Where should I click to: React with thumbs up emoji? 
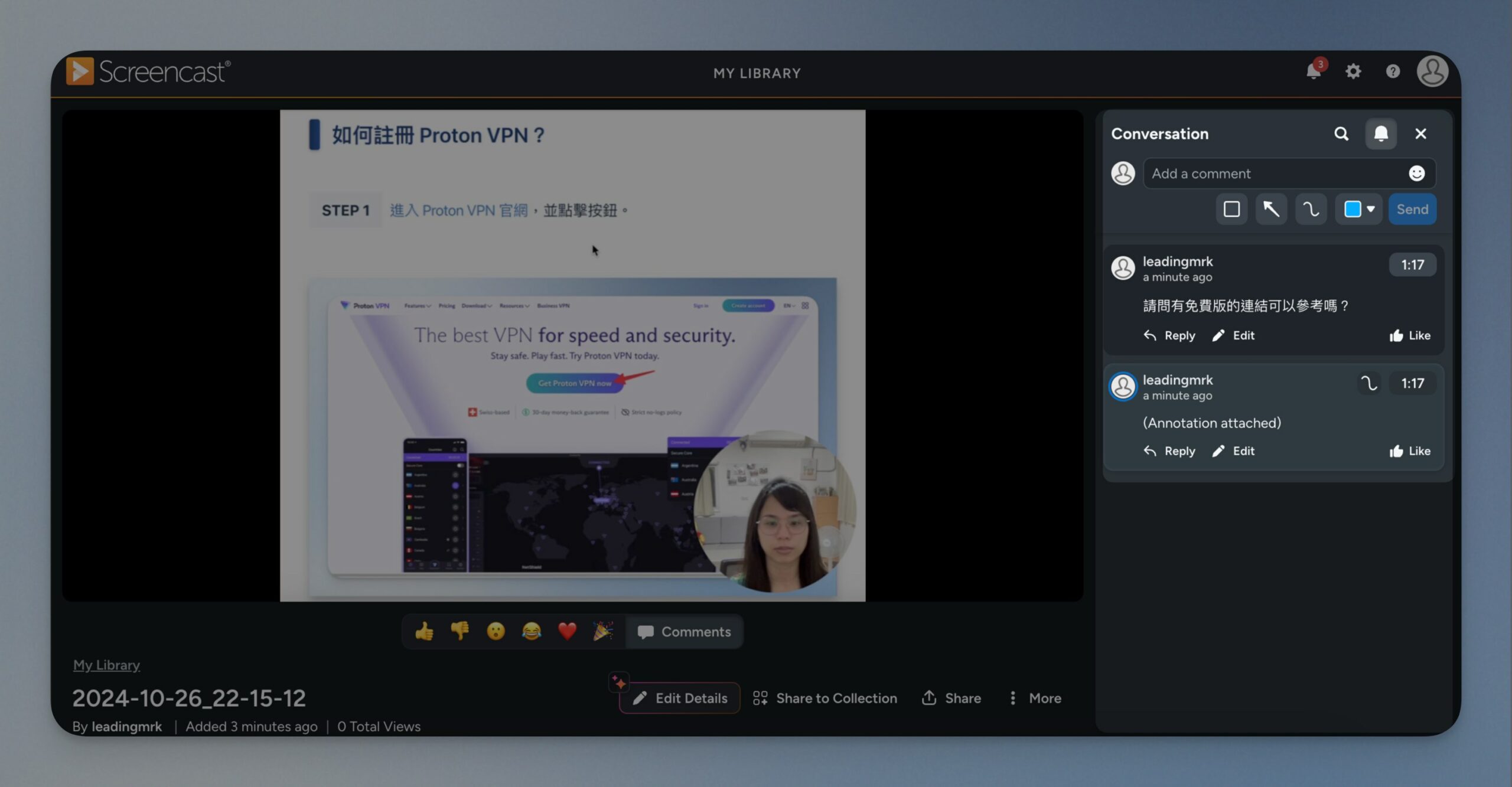tap(424, 632)
